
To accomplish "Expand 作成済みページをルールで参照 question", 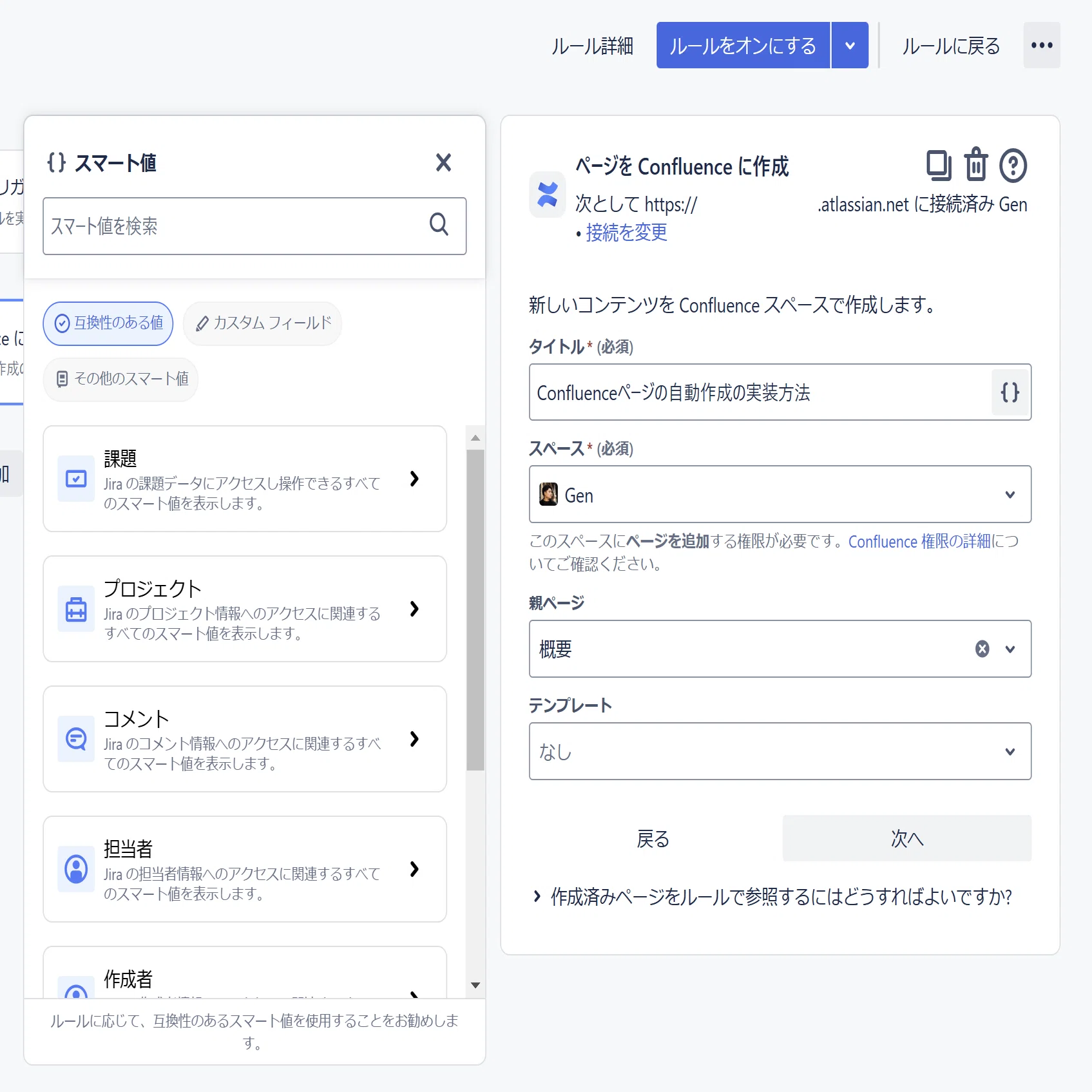I will click(772, 896).
